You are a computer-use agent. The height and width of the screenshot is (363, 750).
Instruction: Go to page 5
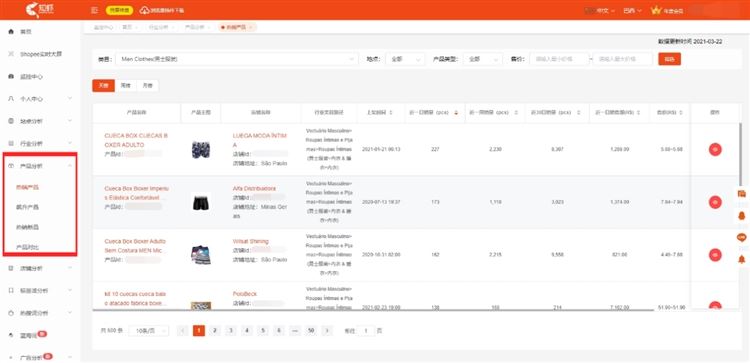[x=263, y=330]
